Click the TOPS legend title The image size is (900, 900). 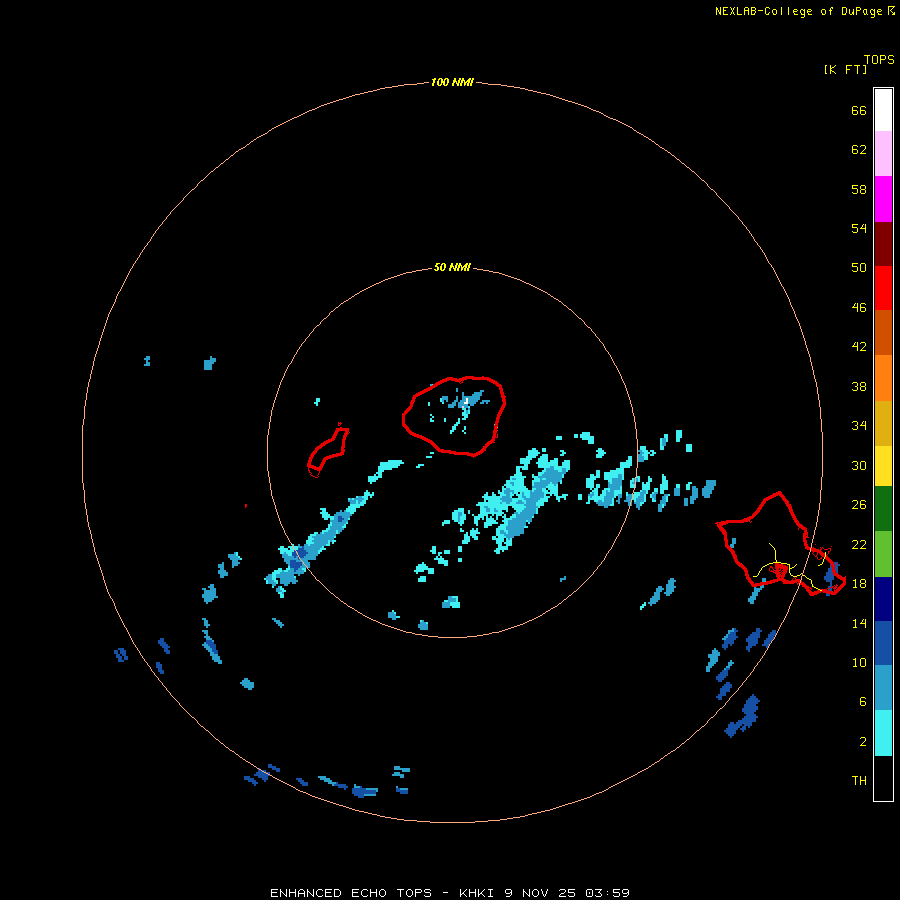pos(879,59)
